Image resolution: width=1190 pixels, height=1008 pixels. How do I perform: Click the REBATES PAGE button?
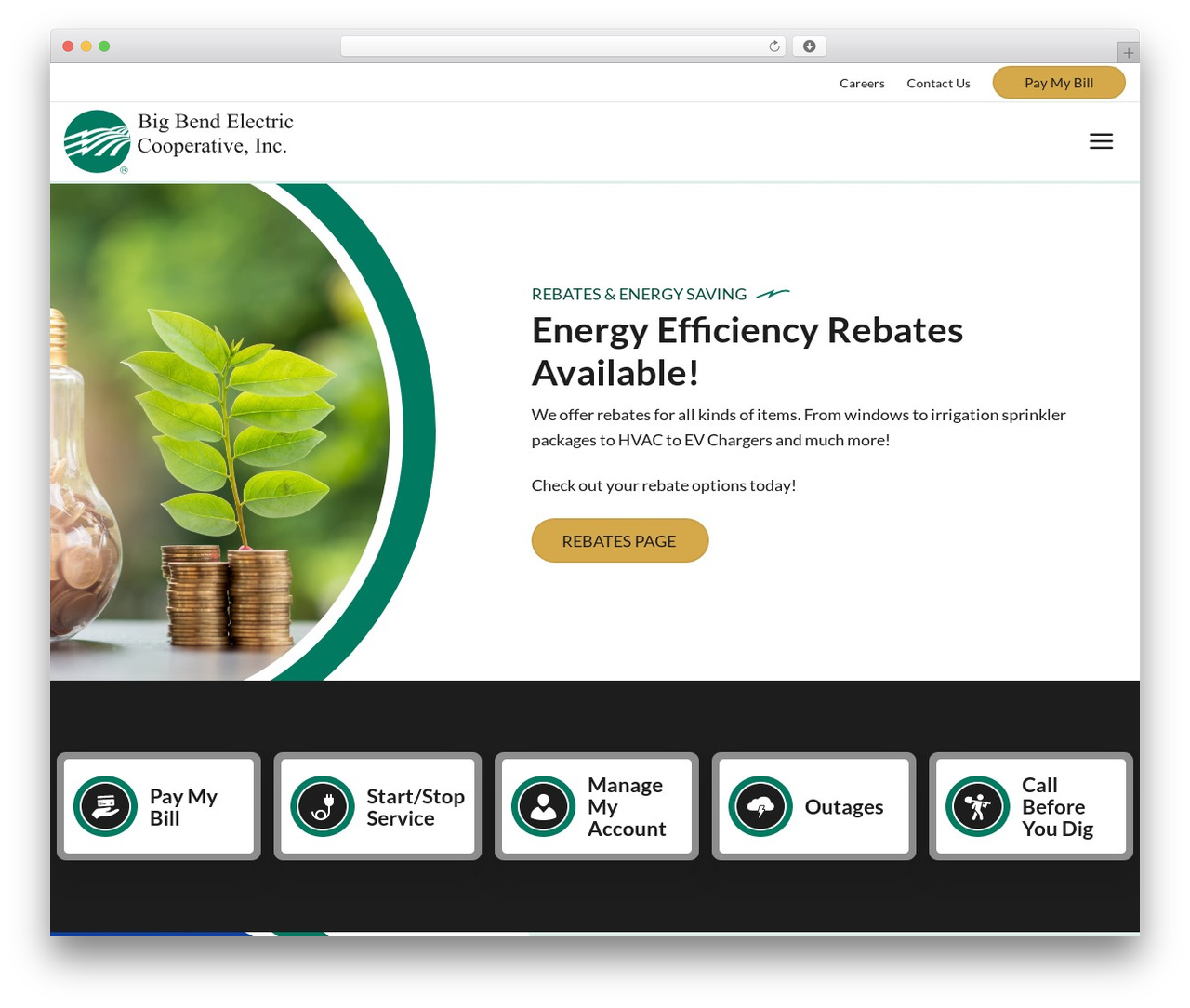pyautogui.click(x=620, y=540)
